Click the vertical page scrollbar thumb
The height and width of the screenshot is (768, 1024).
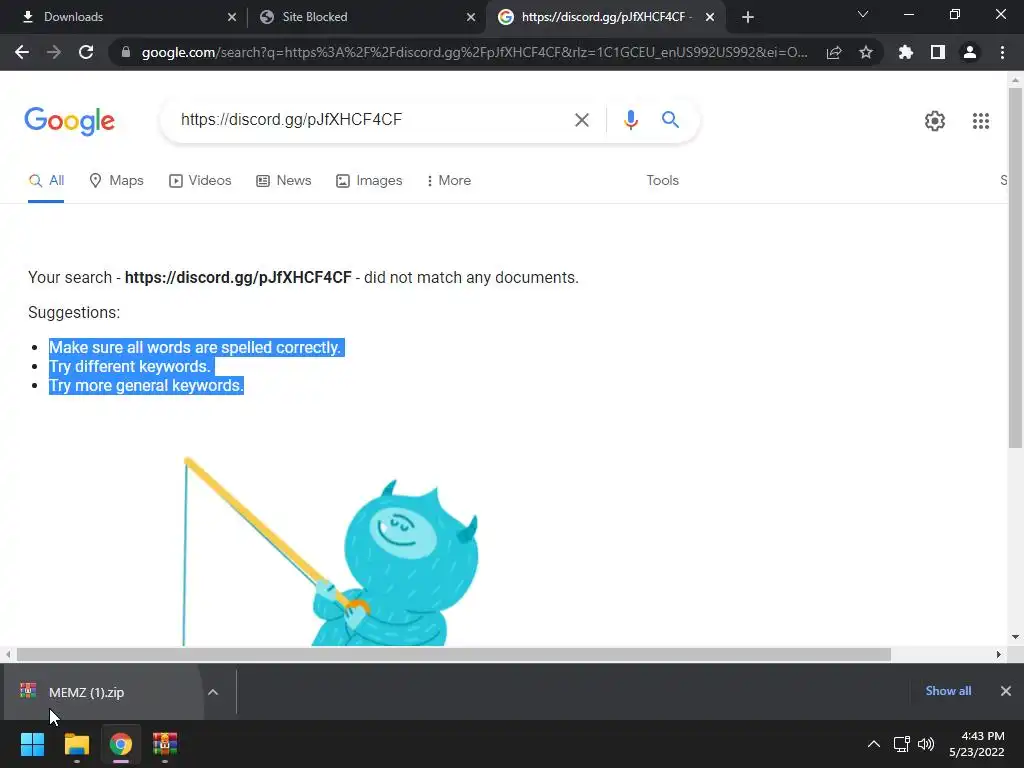click(1015, 268)
